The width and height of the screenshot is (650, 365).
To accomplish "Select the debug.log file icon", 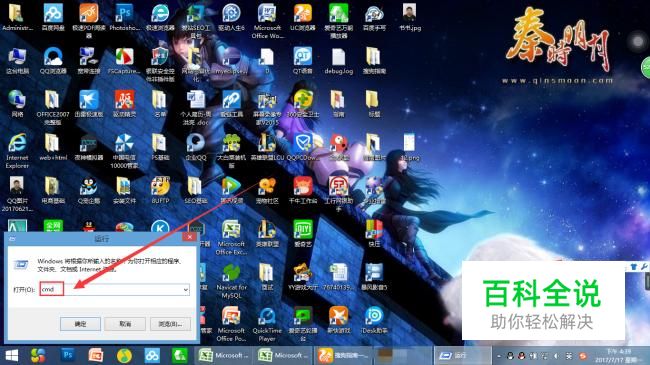I will [338, 61].
